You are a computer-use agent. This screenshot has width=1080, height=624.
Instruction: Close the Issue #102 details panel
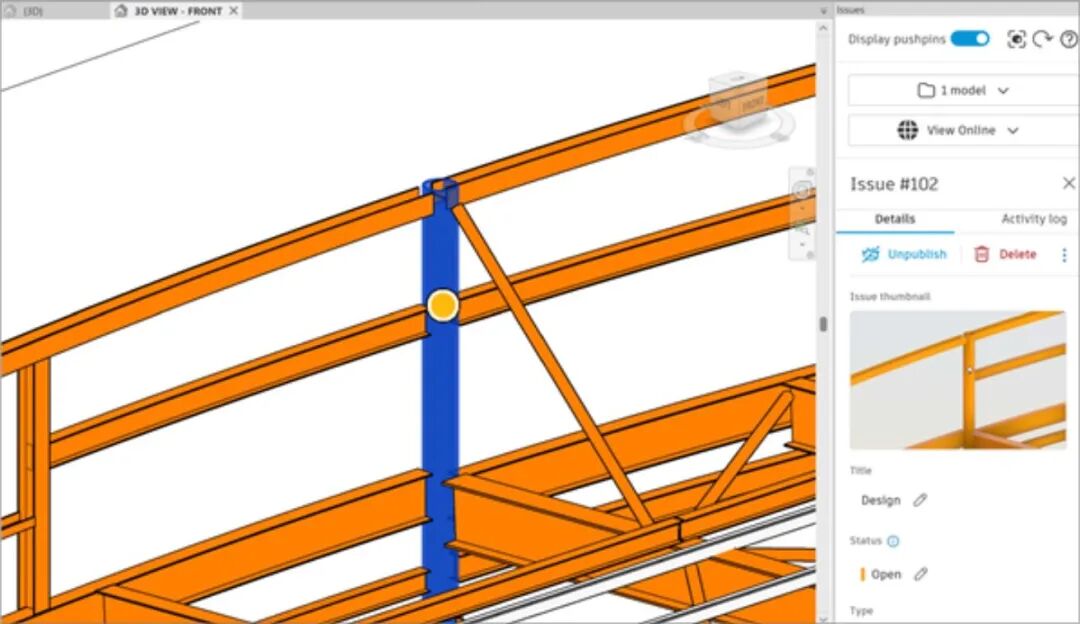1068,183
